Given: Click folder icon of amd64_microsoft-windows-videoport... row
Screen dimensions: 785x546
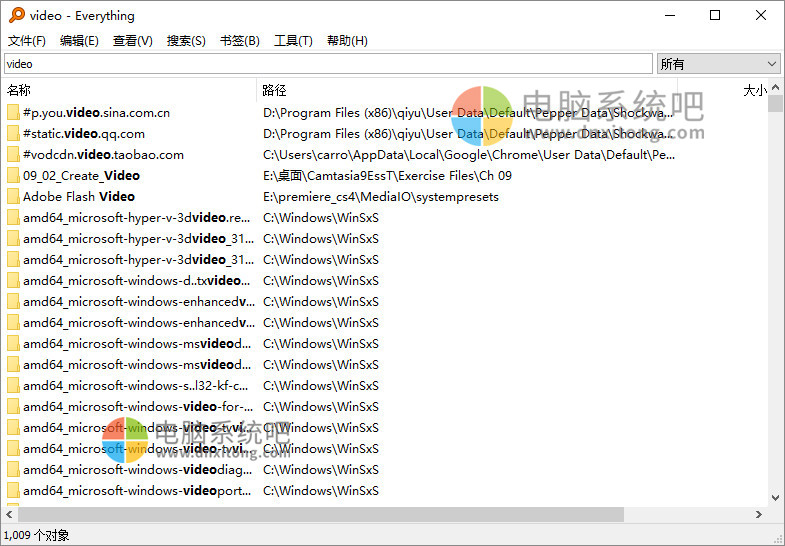Looking at the screenshot, I should tap(13, 491).
